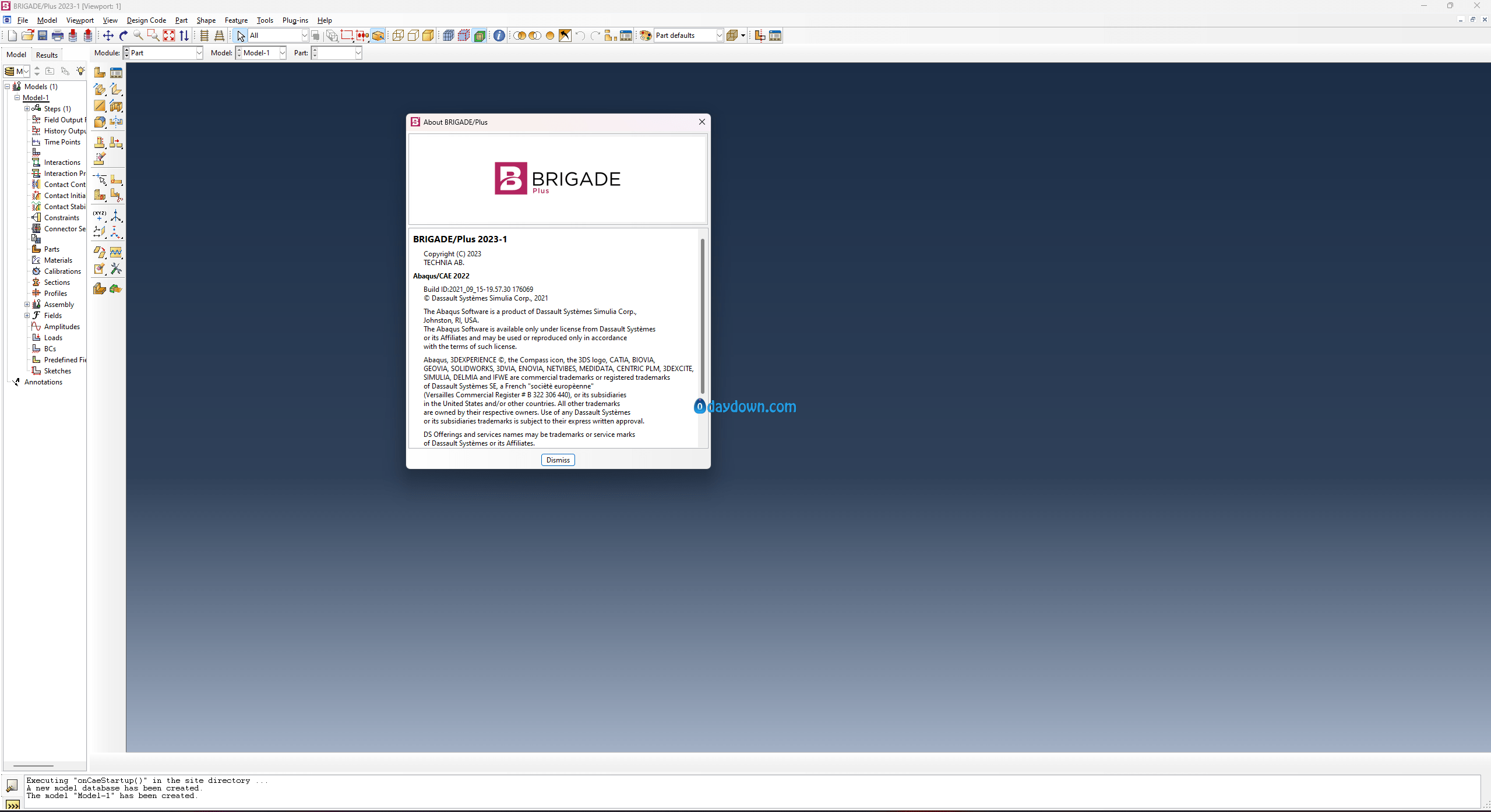Viewport: 1491px width, 812px height.
Task: Open the Plug-ins menu
Action: click(295, 20)
